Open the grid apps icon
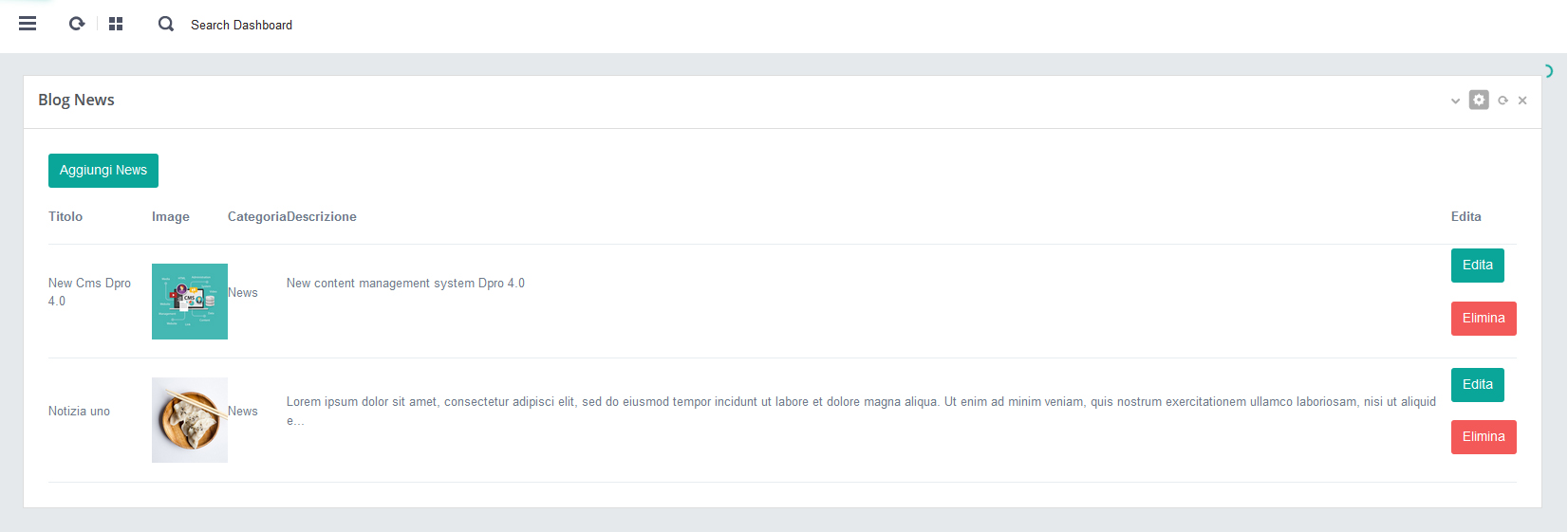Image resolution: width=1568 pixels, height=532 pixels. coord(116,24)
